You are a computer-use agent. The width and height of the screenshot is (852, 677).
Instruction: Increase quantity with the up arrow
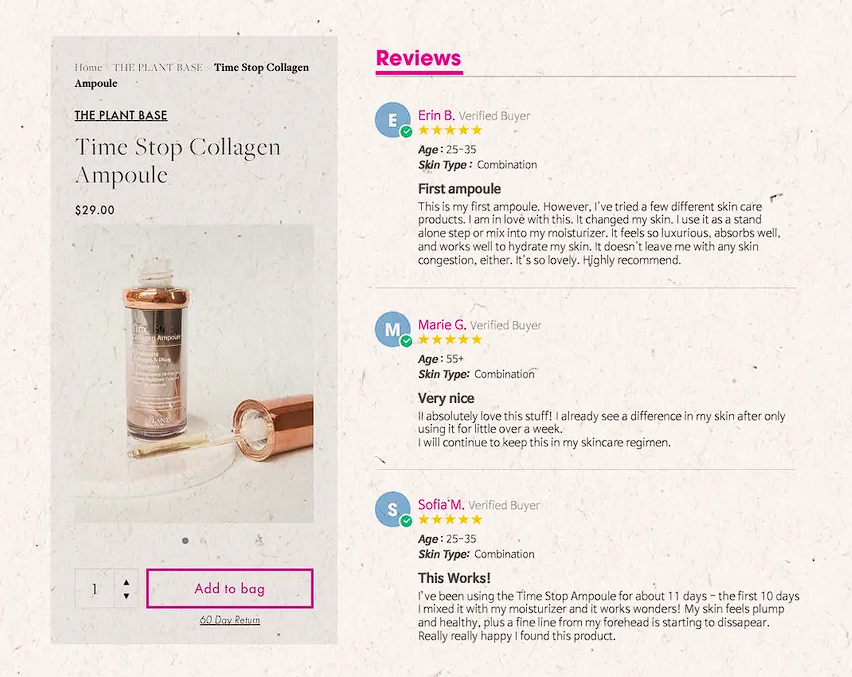click(x=126, y=581)
